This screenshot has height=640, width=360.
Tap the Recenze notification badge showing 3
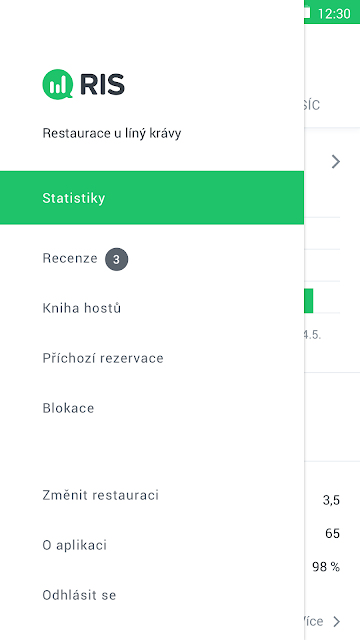(x=116, y=260)
